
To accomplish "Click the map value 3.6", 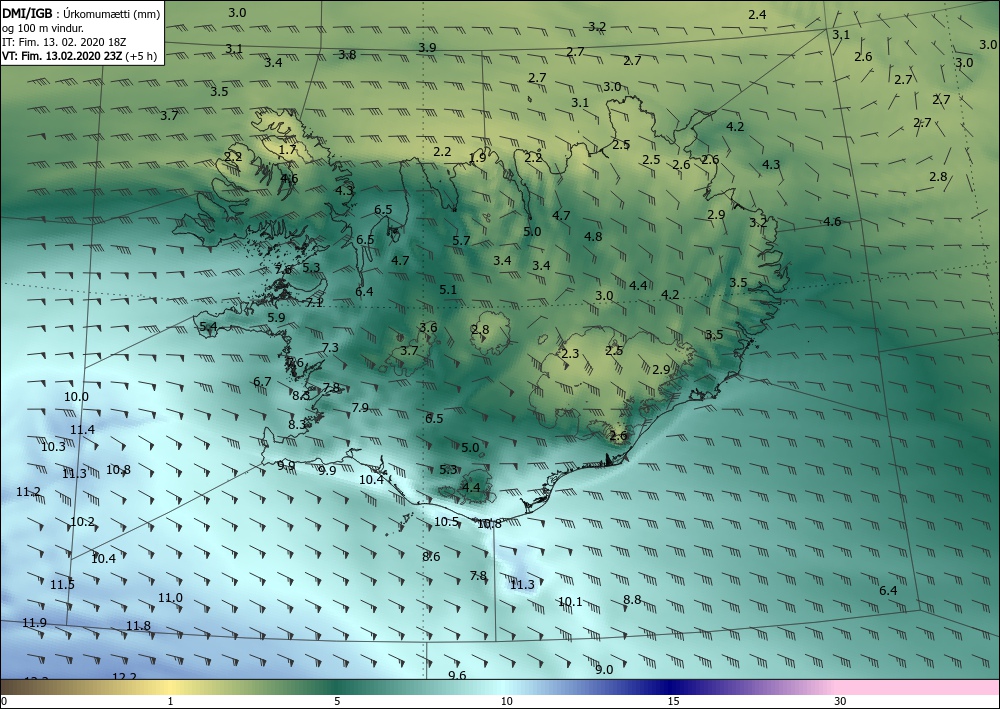I will [x=428, y=327].
